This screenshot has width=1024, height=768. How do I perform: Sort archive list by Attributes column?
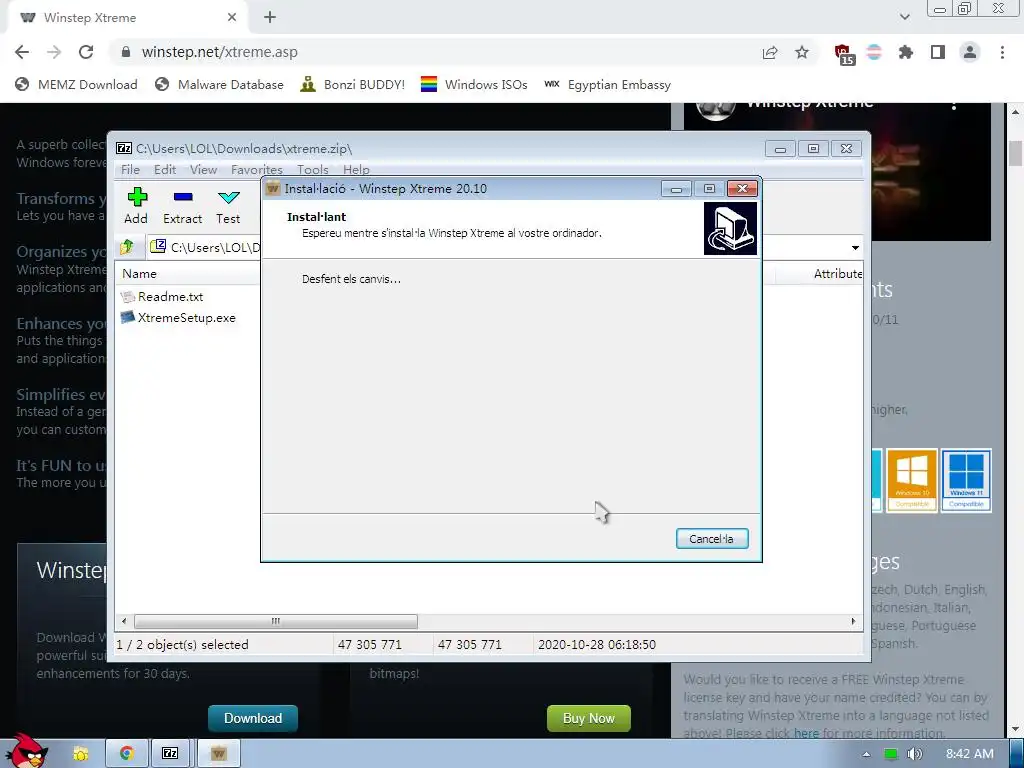837,274
